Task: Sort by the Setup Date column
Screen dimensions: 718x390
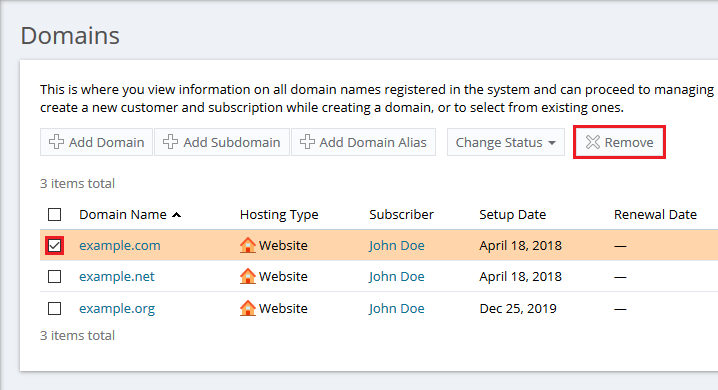Action: 512,215
